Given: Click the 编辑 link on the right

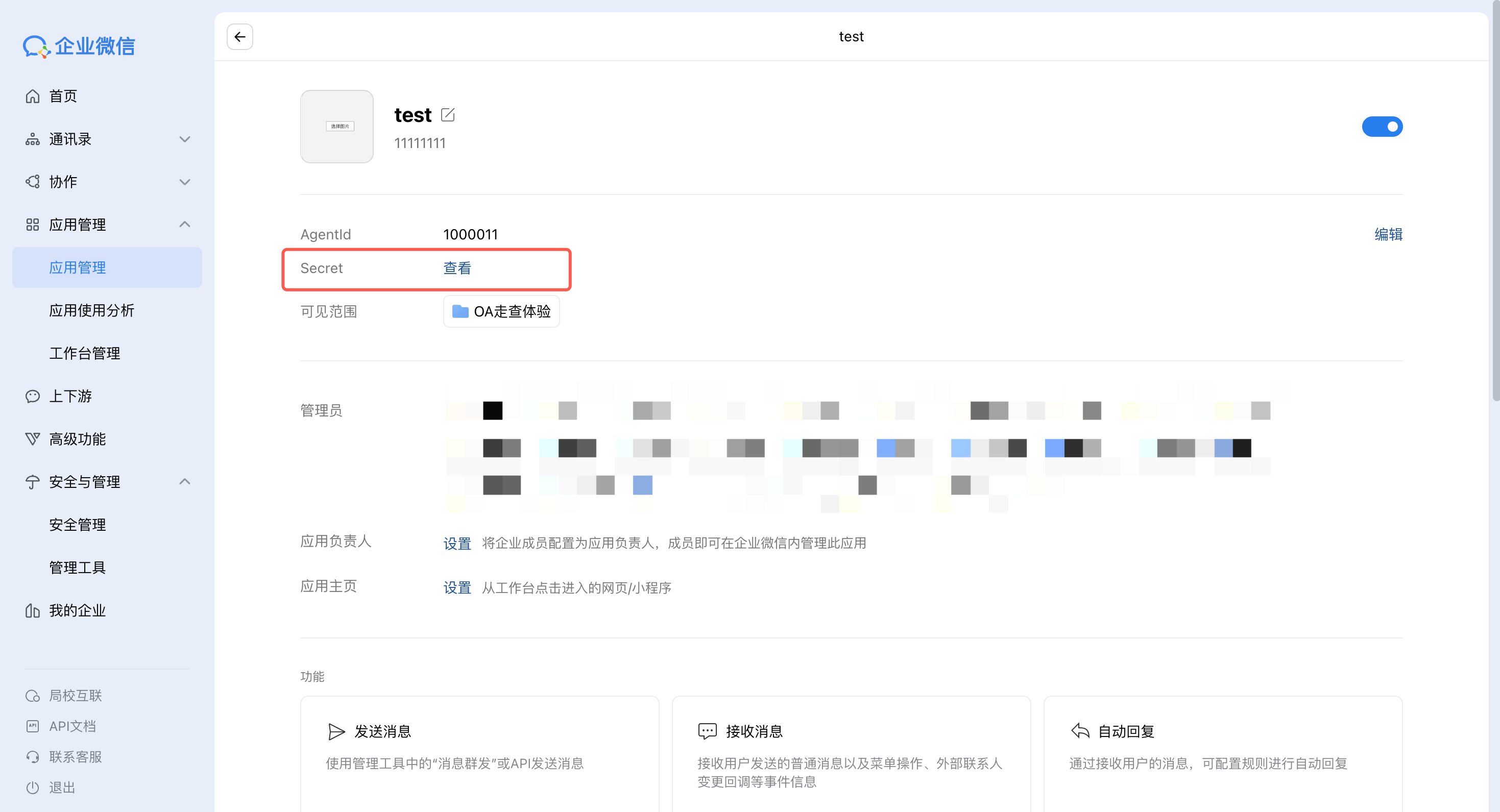Looking at the screenshot, I should [x=1388, y=234].
